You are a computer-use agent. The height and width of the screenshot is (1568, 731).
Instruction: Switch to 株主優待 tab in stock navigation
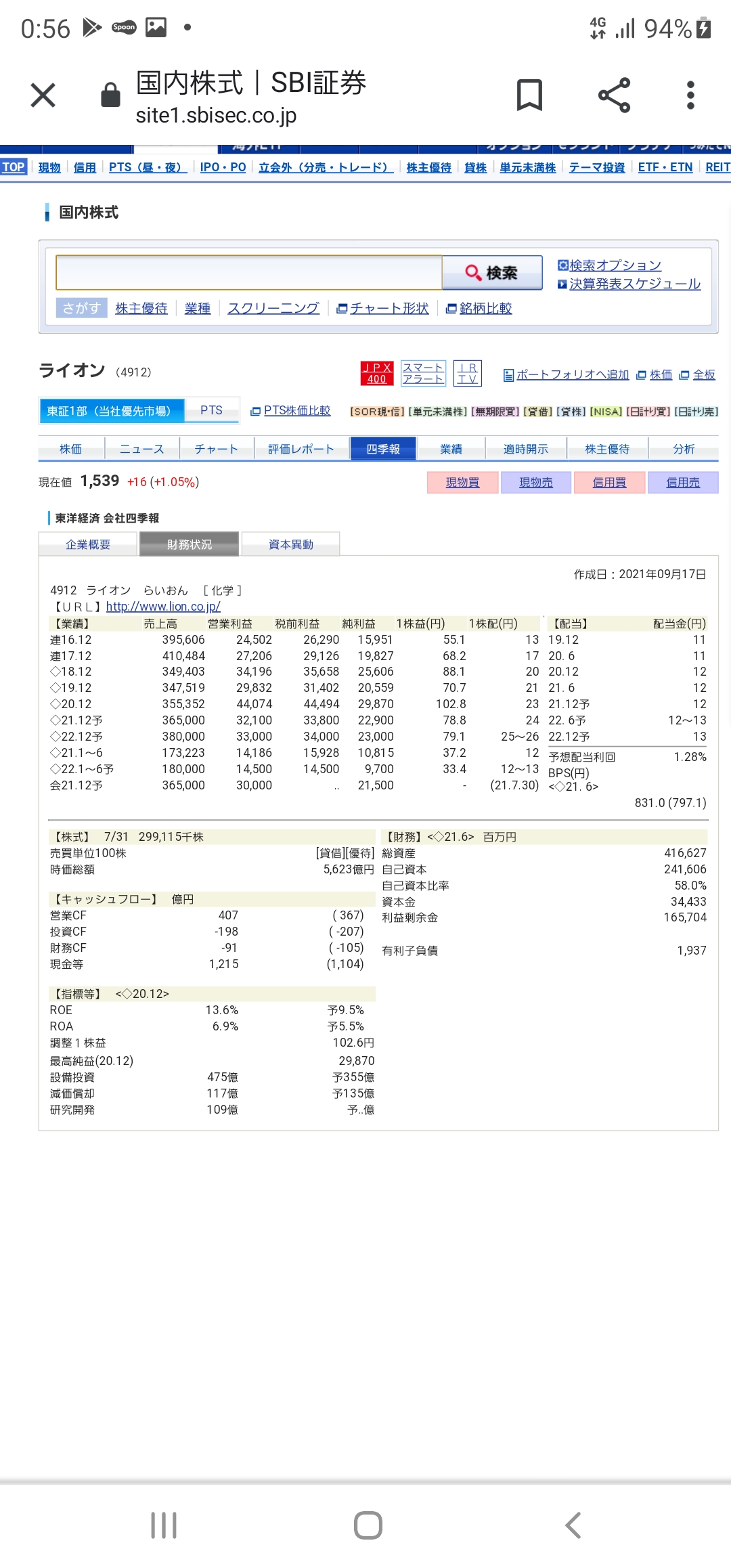(607, 449)
